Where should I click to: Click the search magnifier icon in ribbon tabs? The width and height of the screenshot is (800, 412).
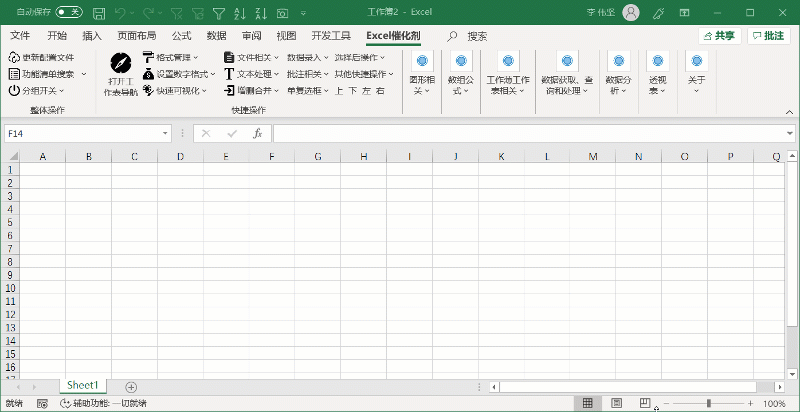452,36
